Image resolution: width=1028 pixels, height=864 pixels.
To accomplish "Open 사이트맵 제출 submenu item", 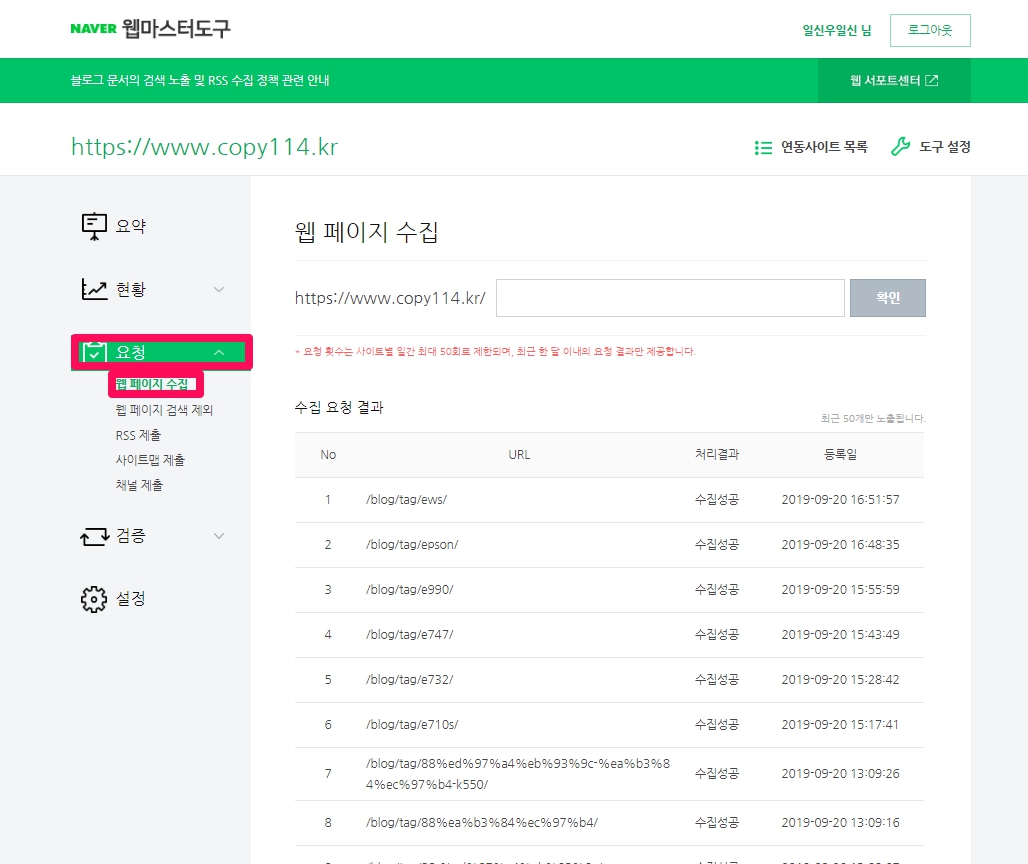I will (x=150, y=460).
